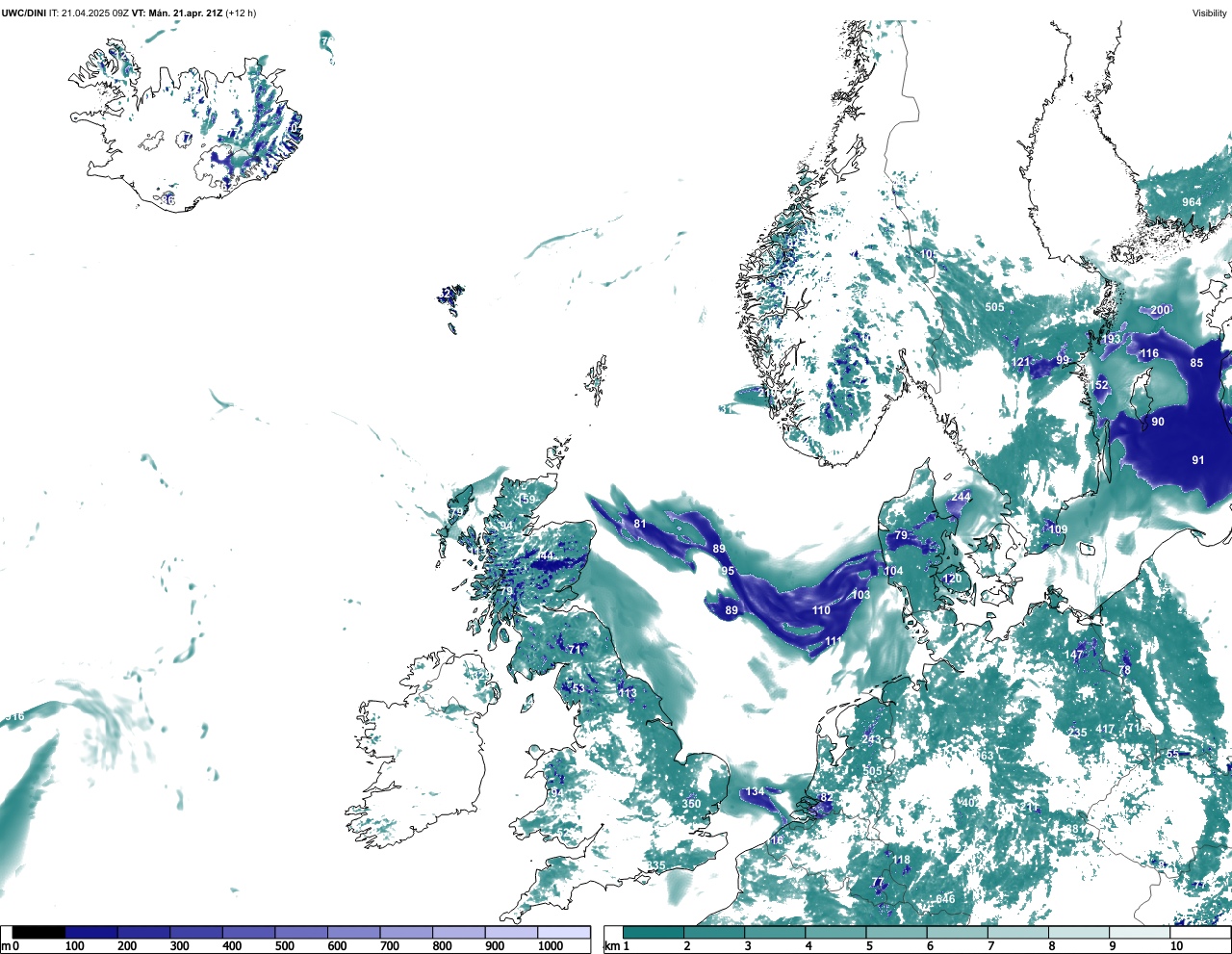This screenshot has width=1232, height=954.
Task: Click the '99' visibility value
Action: point(1063,360)
